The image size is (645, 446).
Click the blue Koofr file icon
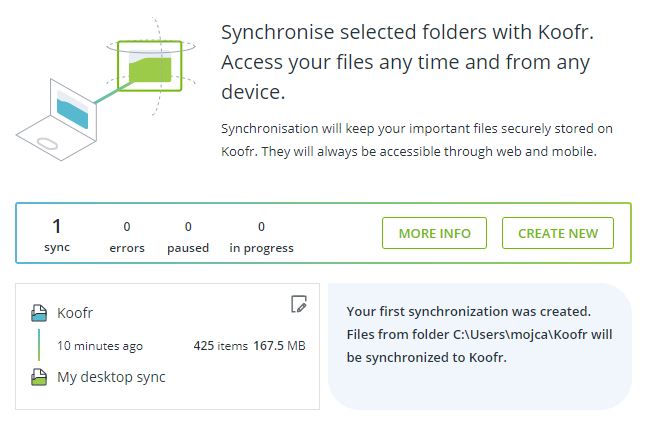[x=39, y=313]
